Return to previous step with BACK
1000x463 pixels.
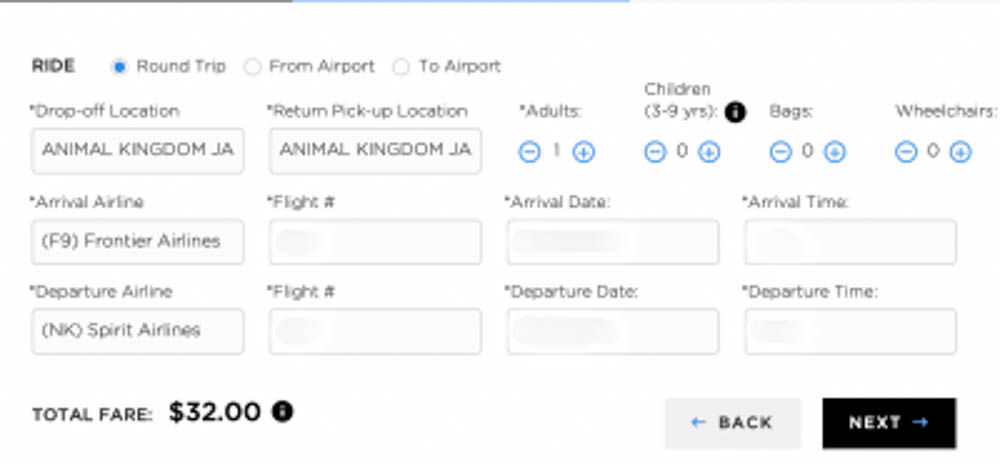pos(732,423)
